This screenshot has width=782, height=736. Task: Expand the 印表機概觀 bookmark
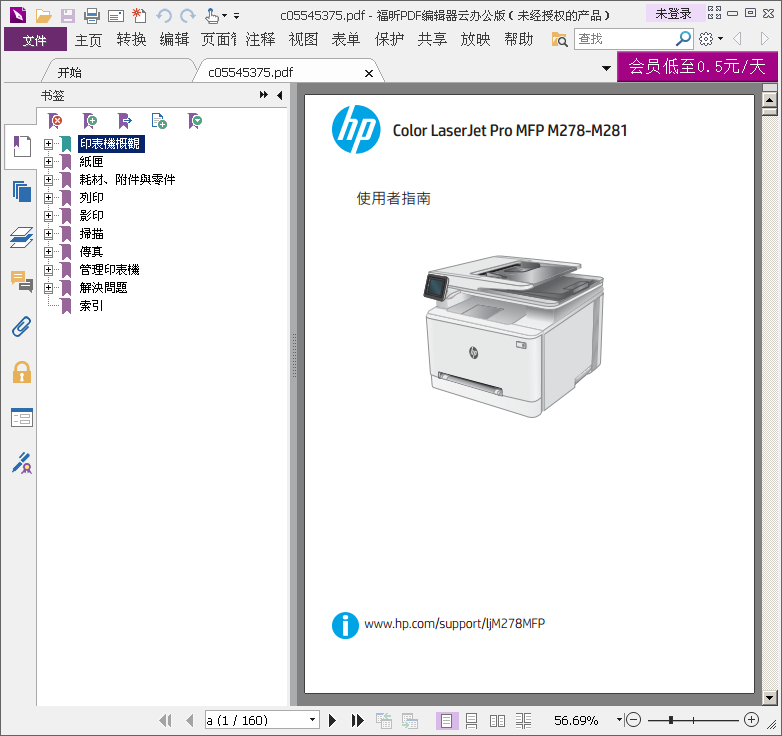(48, 144)
